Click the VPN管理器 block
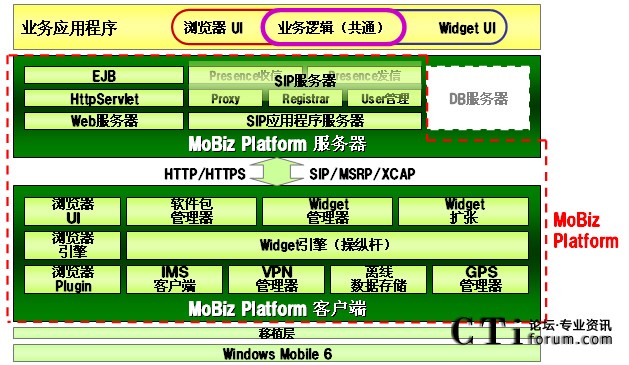The image size is (629, 365). (x=276, y=279)
